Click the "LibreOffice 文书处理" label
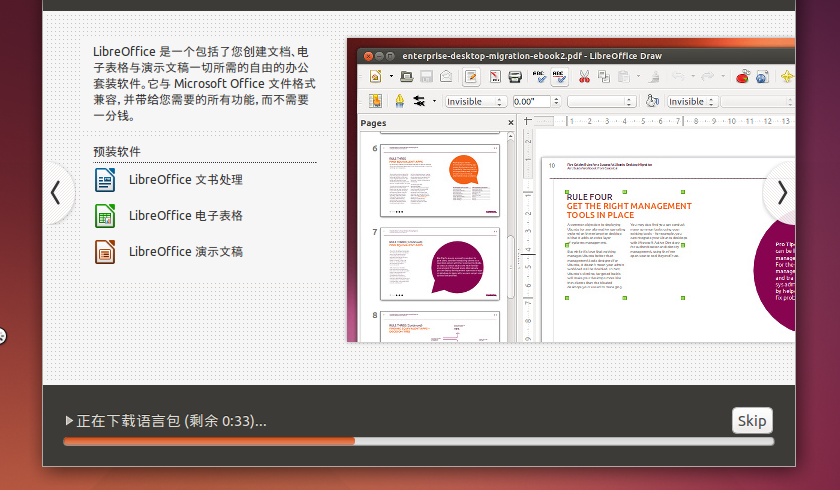 click(x=186, y=180)
